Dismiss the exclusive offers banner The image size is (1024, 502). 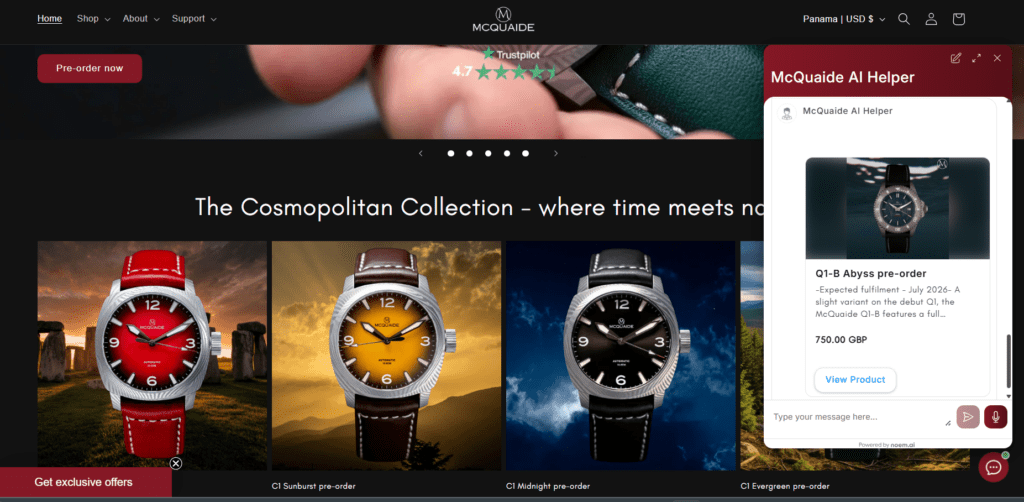(x=176, y=463)
